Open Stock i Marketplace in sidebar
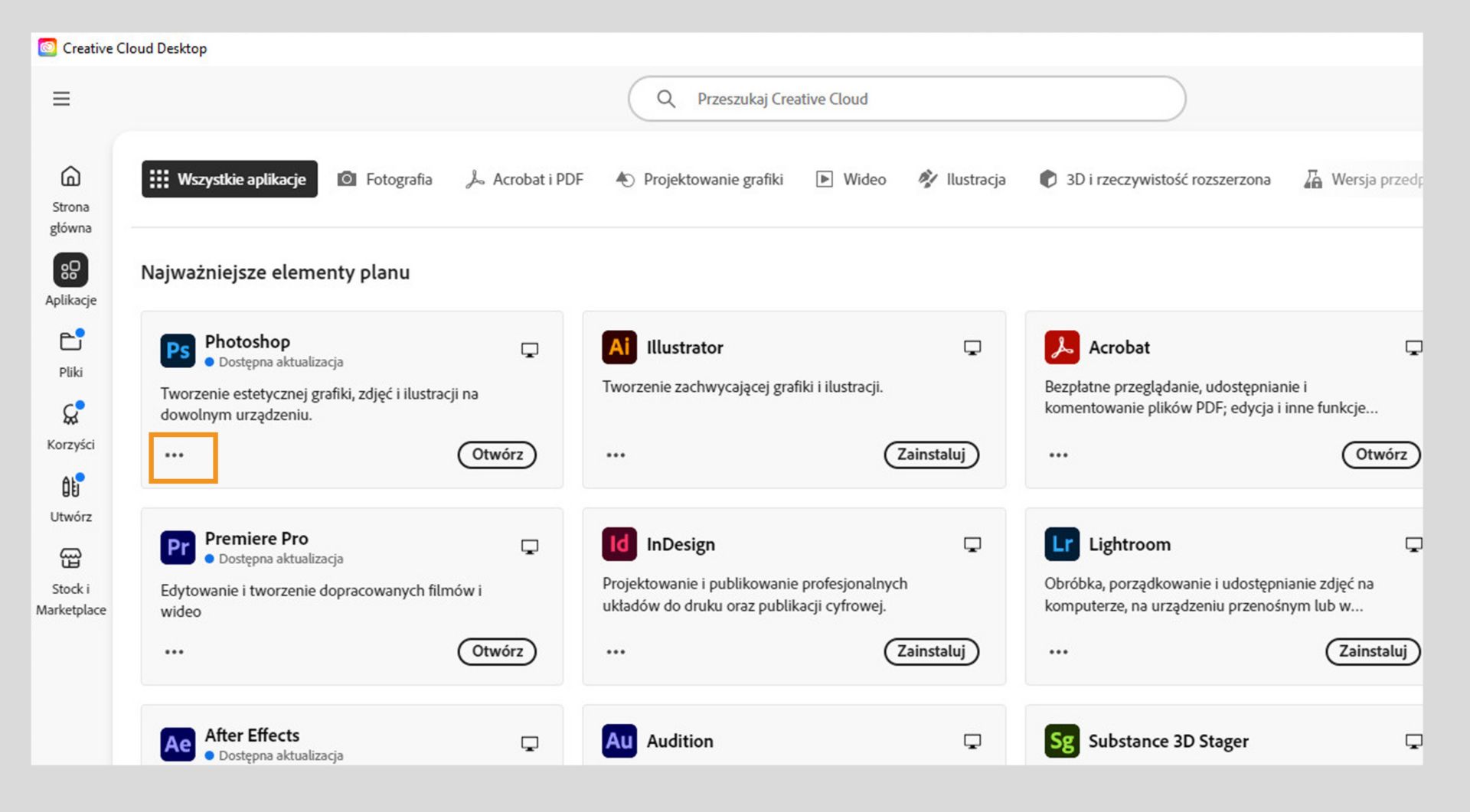This screenshot has height=812, width=1470. coord(70,580)
